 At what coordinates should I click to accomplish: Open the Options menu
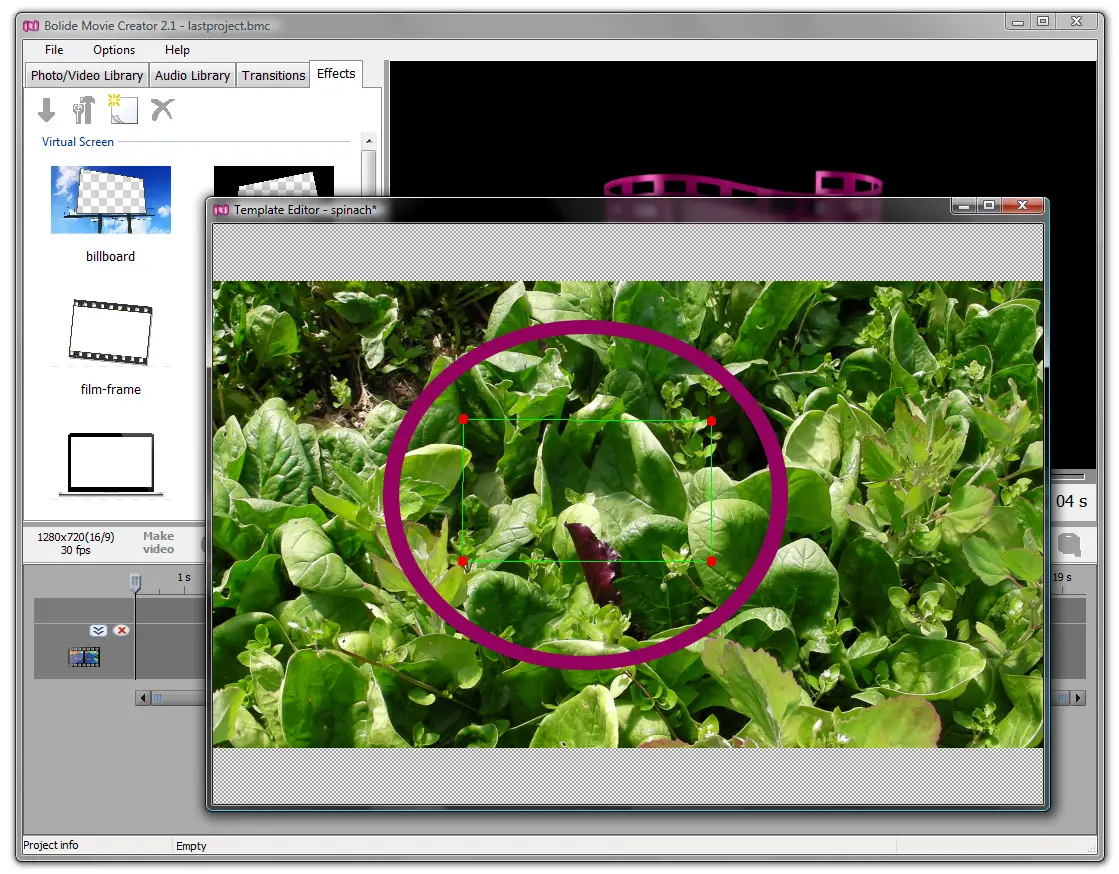point(113,50)
